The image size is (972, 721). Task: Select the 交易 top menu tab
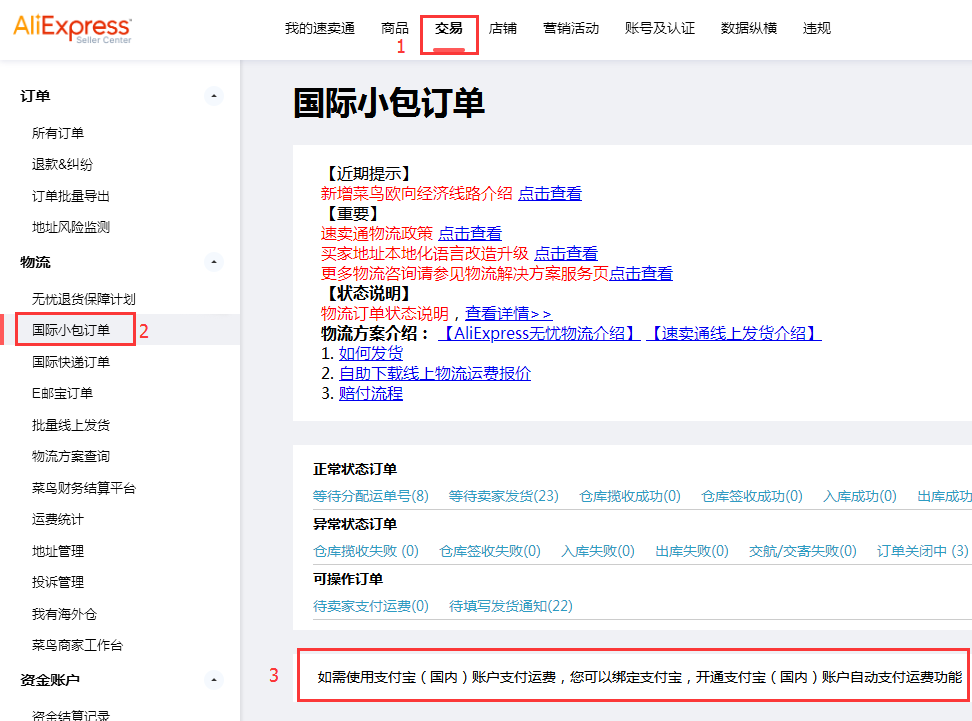pos(449,28)
